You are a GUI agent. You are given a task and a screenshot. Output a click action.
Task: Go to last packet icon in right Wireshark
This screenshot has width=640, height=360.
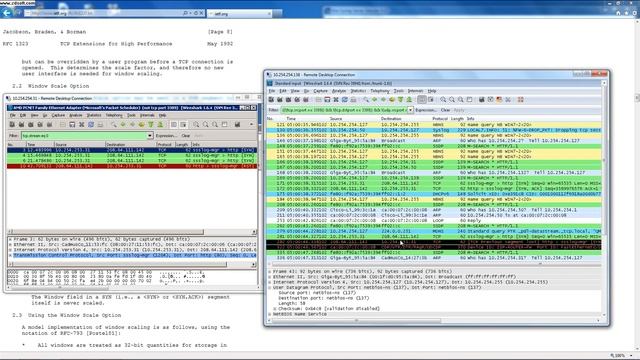click(409, 100)
